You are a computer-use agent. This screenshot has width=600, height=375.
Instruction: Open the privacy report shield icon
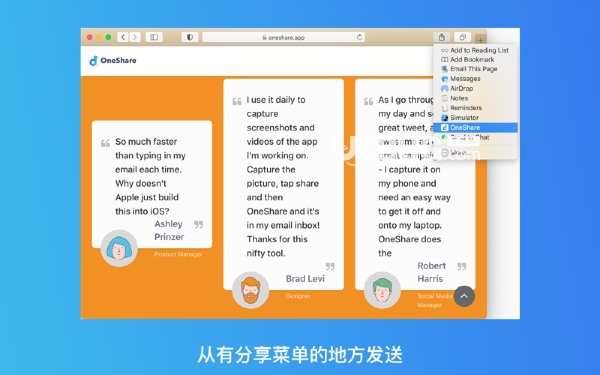point(190,37)
